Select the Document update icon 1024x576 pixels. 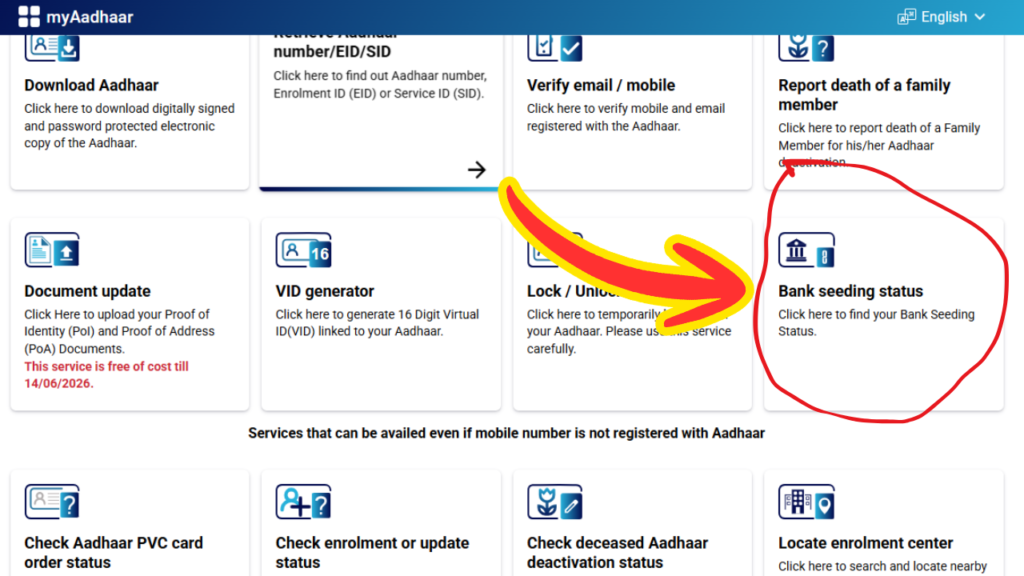pos(51,250)
